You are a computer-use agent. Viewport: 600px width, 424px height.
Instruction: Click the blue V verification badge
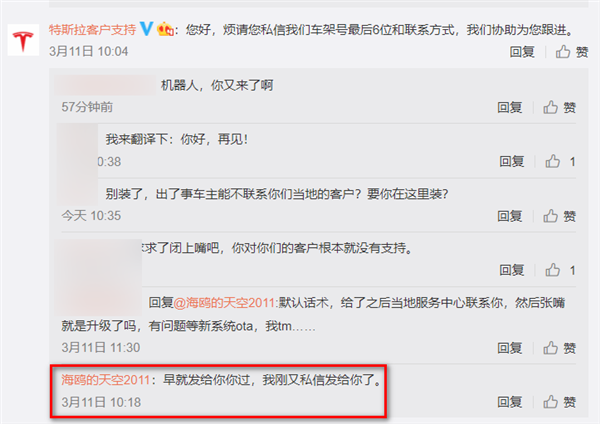[147, 29]
